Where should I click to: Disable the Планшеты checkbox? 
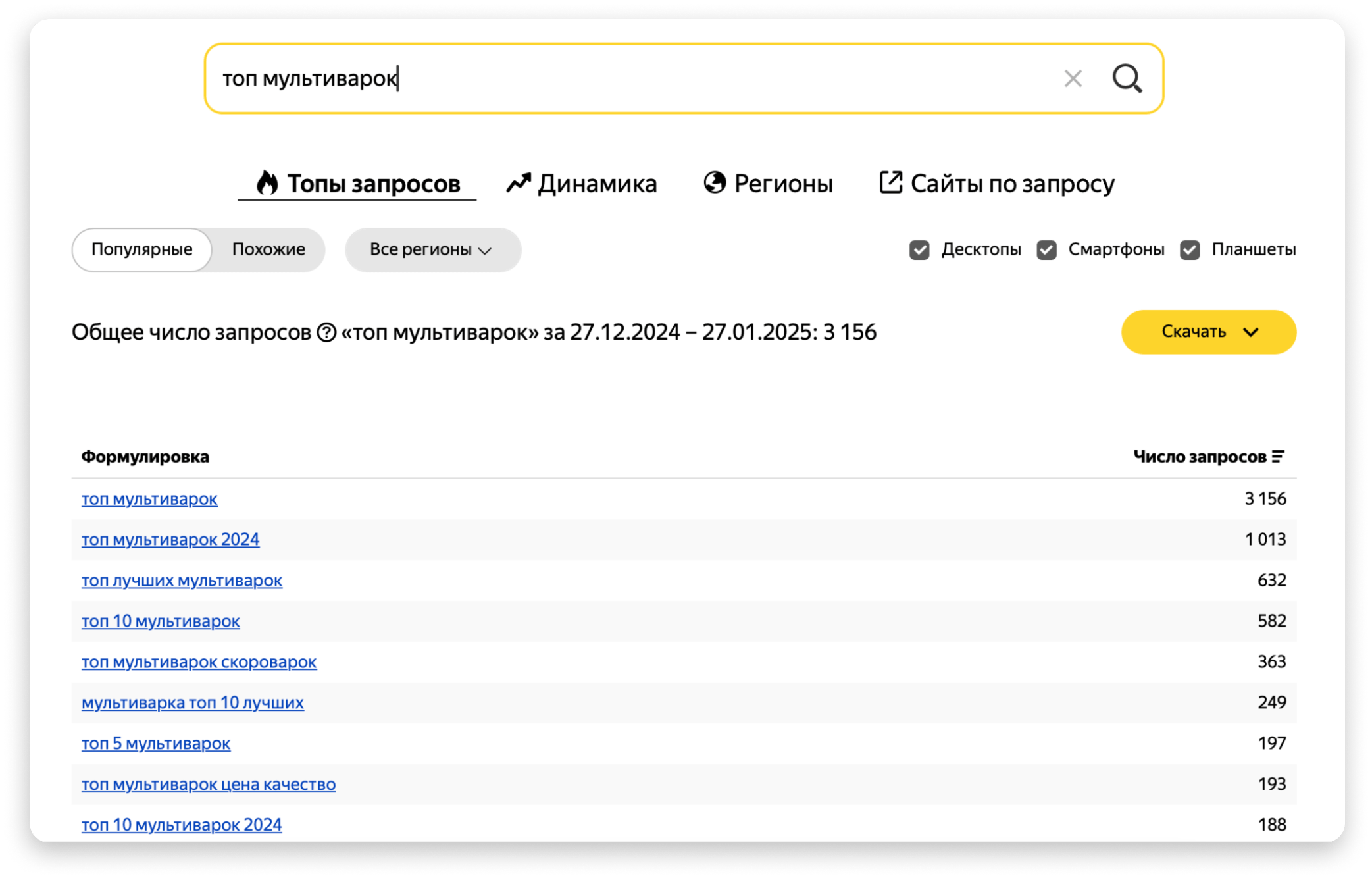point(1190,250)
